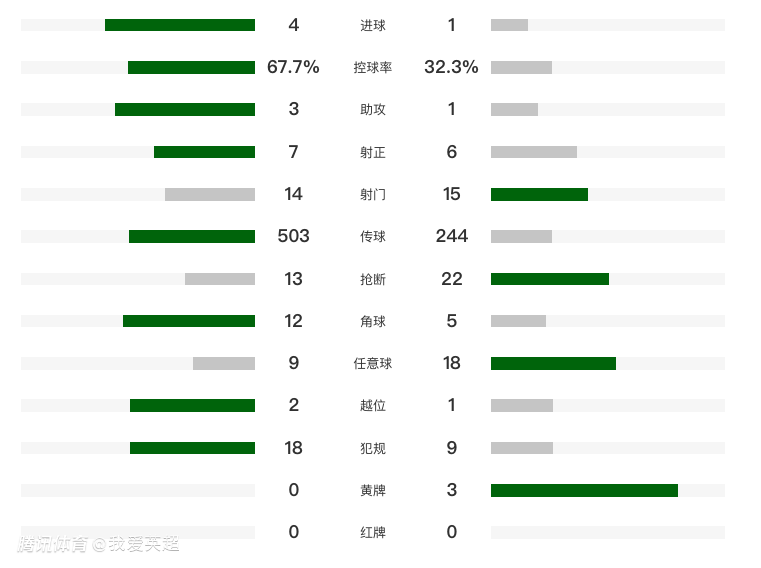This screenshot has height=568, width=761.
Task: Click the left green bar for 进球
Action: tap(180, 25)
